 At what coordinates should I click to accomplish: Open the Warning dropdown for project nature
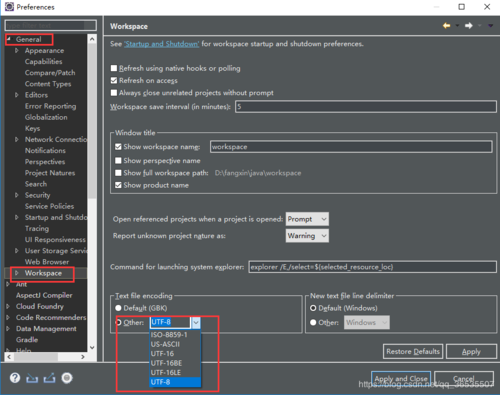[307, 236]
